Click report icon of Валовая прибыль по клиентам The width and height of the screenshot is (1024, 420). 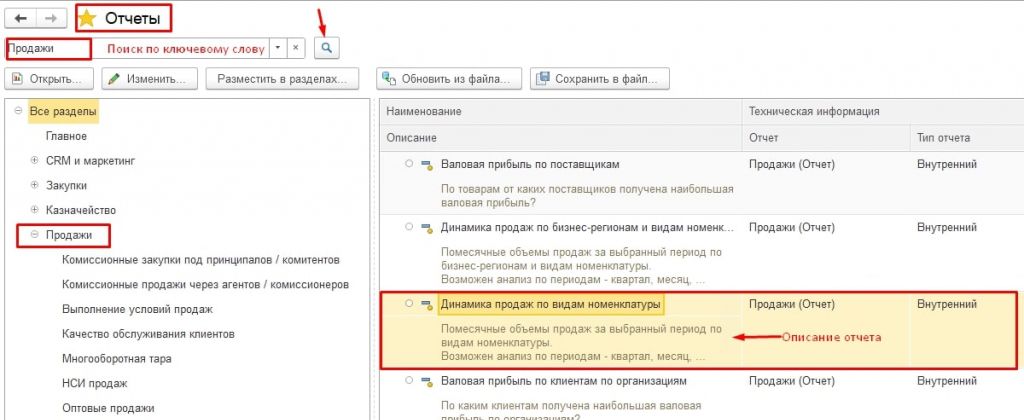pos(427,381)
